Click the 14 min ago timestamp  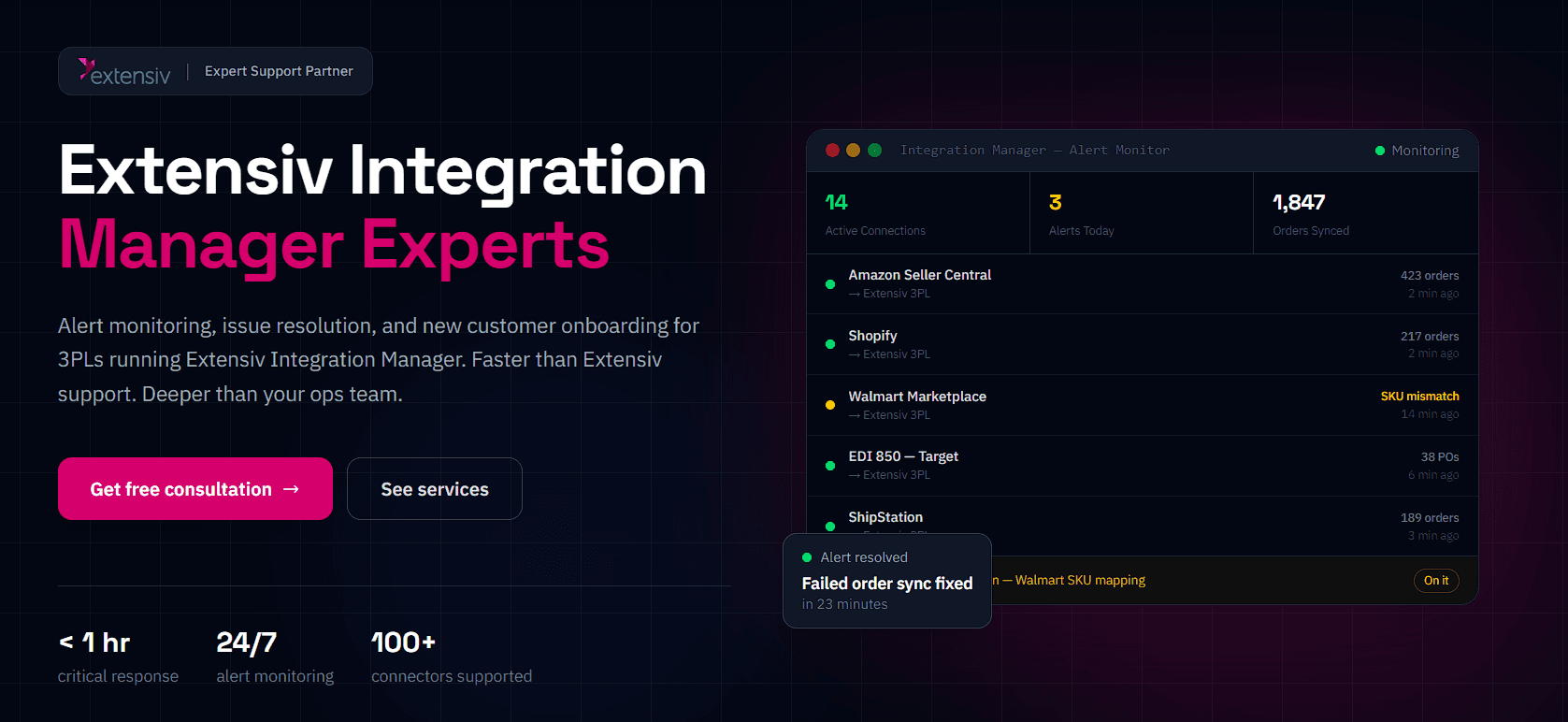pyautogui.click(x=1430, y=414)
